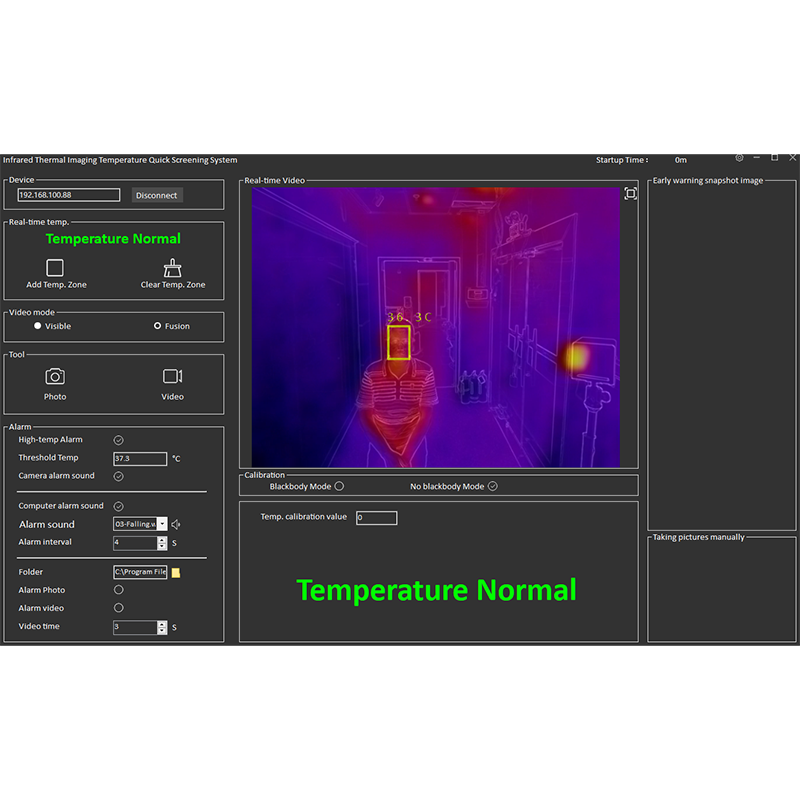Click the Clear Temp. Zone broom icon
Screen dimensions: 800x800
click(x=172, y=266)
